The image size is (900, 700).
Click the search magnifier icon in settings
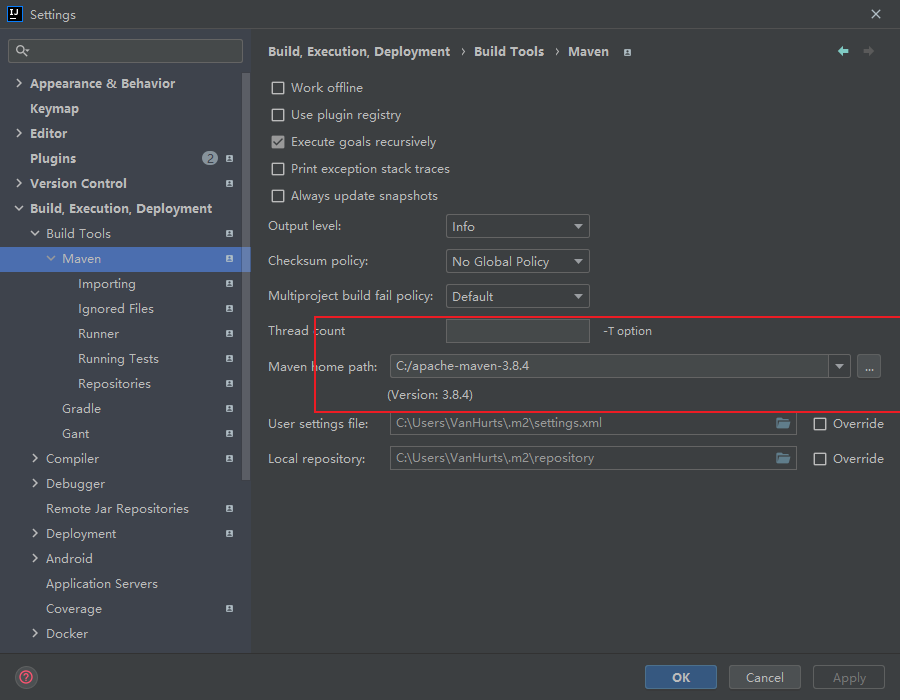click(22, 50)
